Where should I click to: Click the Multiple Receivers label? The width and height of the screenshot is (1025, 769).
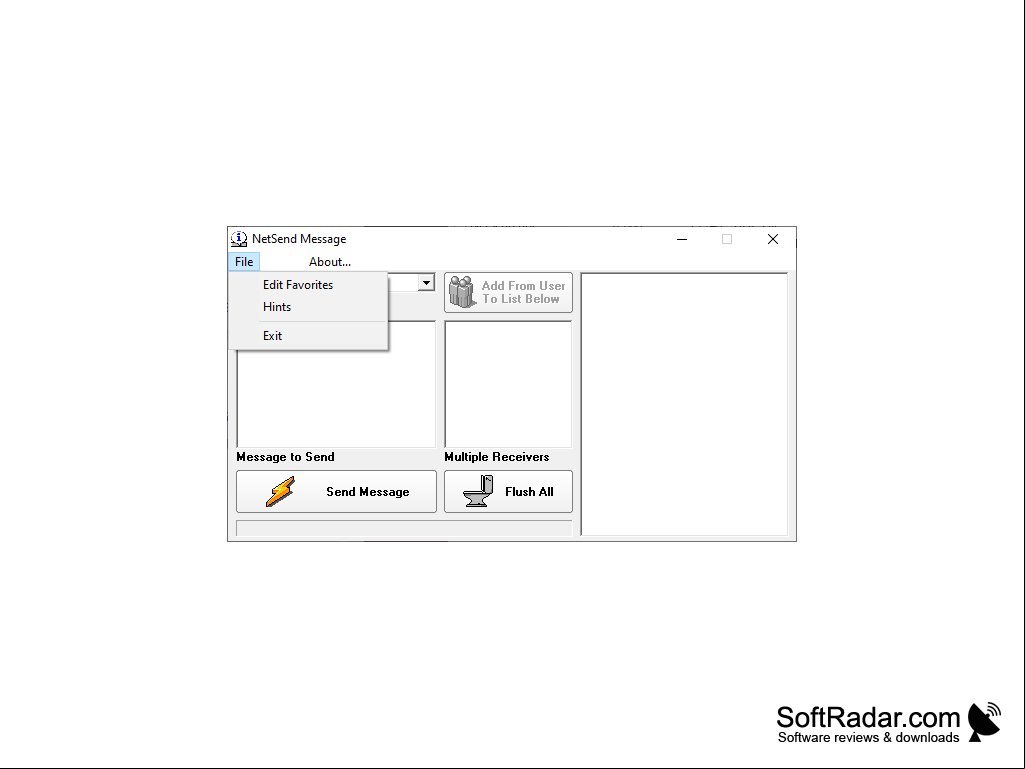pyautogui.click(x=497, y=457)
